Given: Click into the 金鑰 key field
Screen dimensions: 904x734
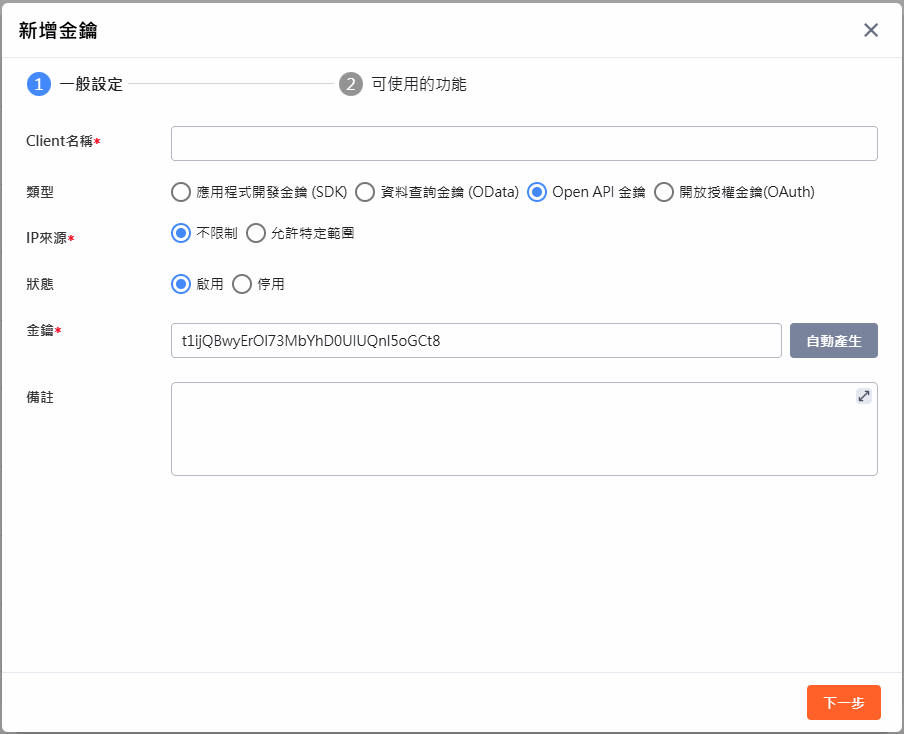Looking at the screenshot, I should [x=476, y=340].
